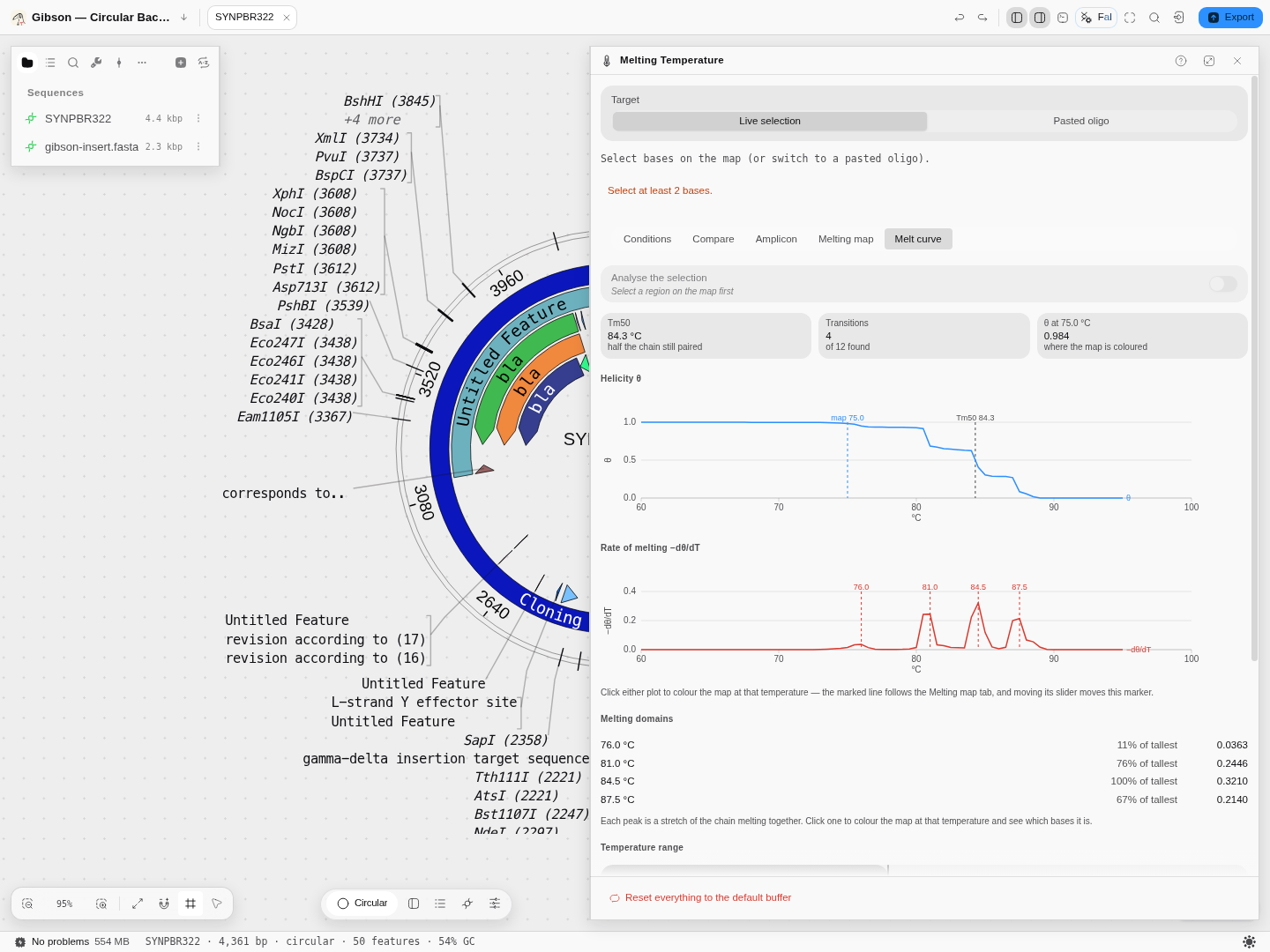Click the zoom out icon left of 95%

(27, 904)
